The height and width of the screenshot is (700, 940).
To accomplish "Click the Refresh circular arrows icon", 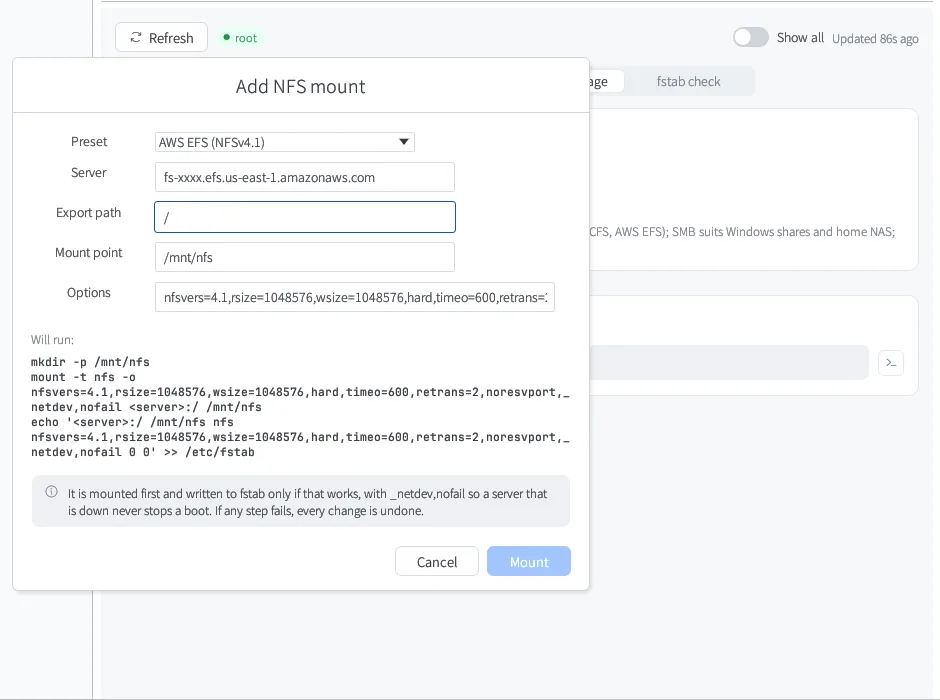I will click(136, 38).
